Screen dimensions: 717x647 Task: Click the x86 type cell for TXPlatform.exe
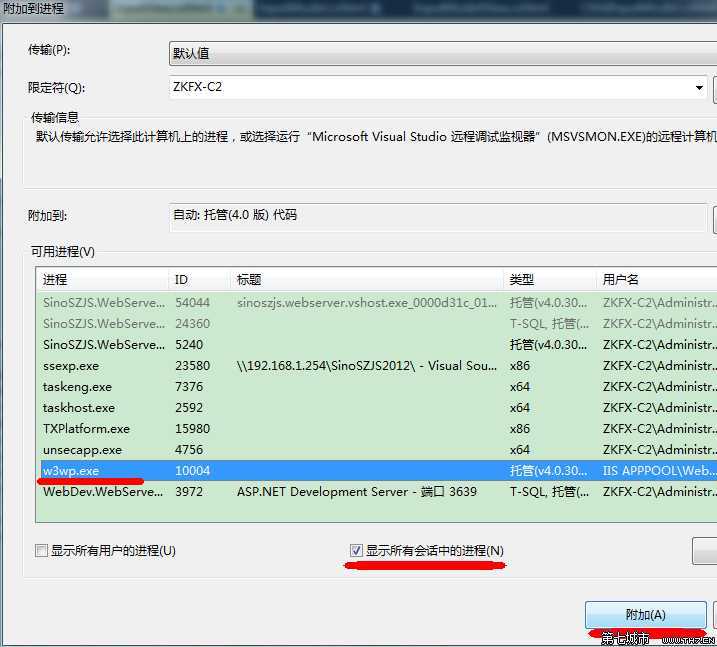point(520,428)
